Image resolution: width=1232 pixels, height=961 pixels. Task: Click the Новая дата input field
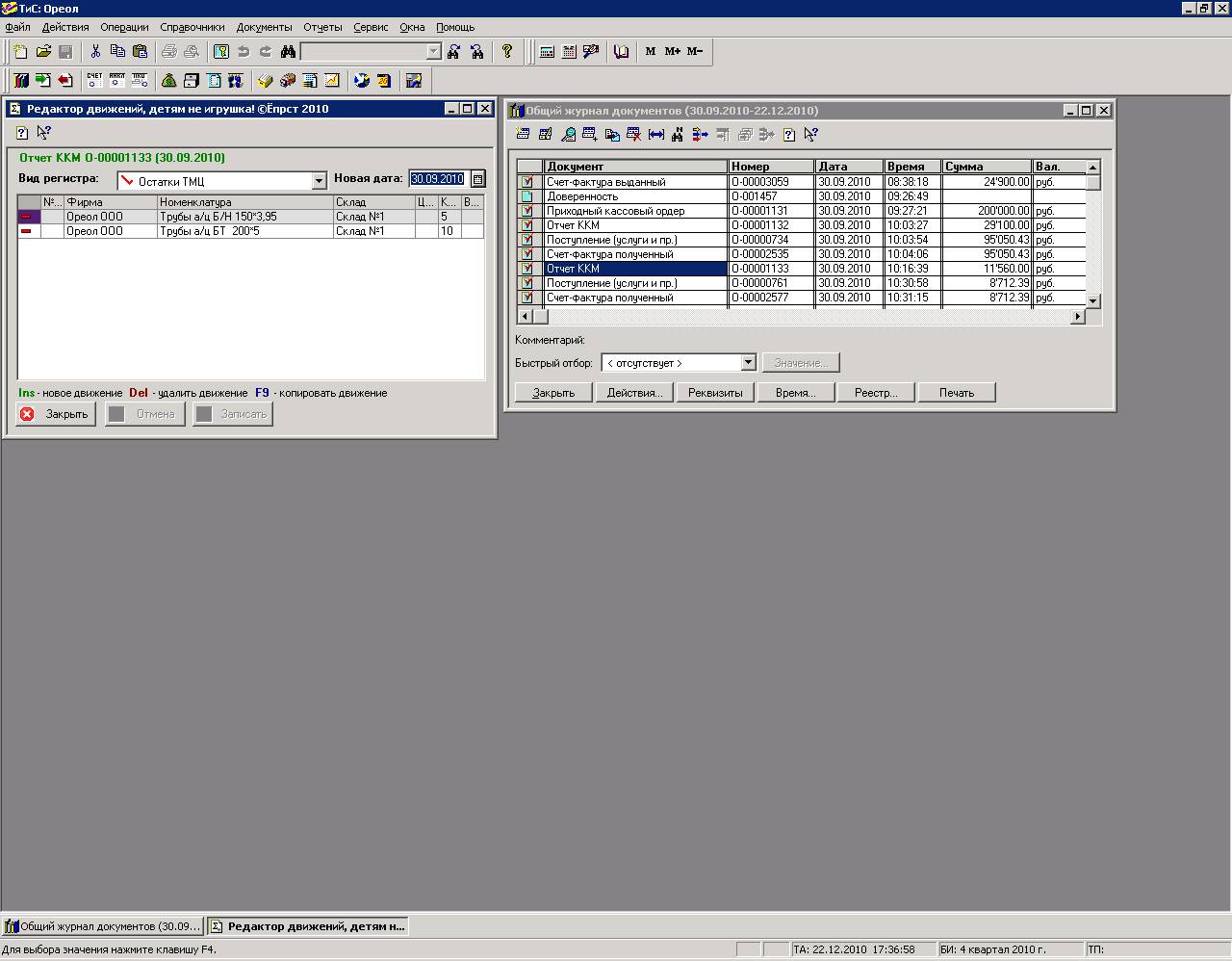click(x=438, y=179)
